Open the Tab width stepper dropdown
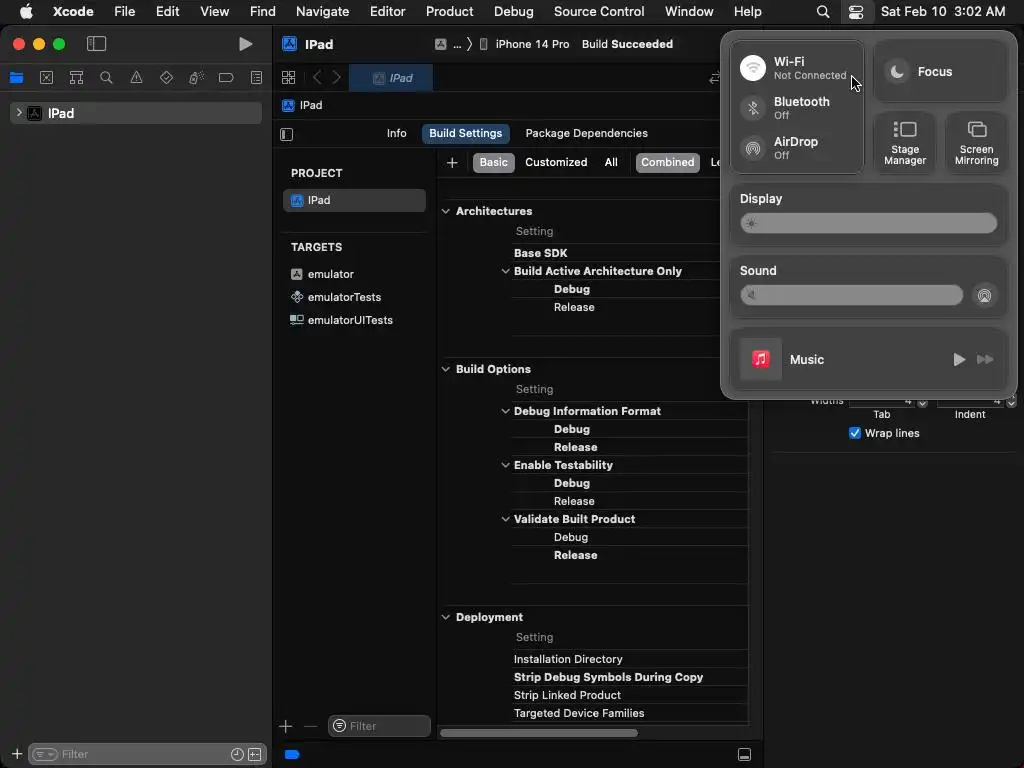Image resolution: width=1024 pixels, height=768 pixels. tap(922, 403)
